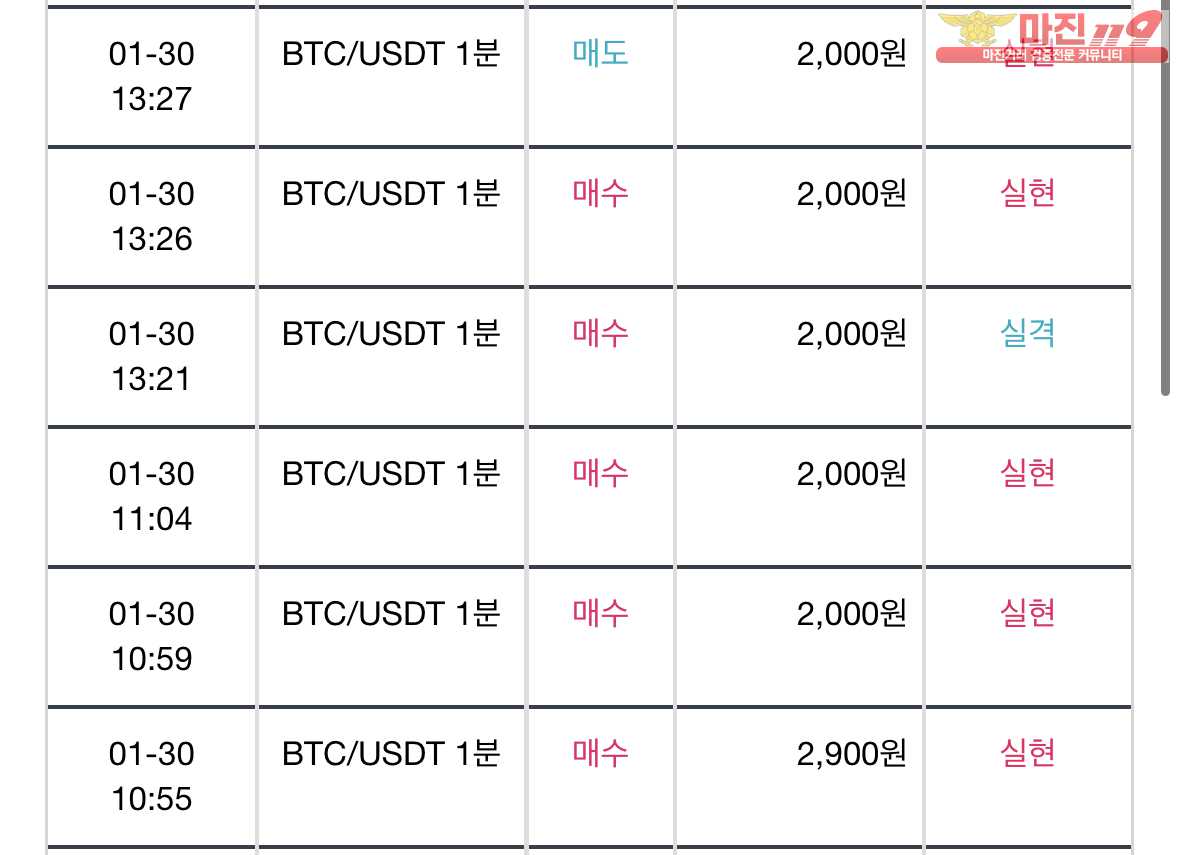1179x855 pixels.
Task: Click the 2,900원 amount cell
Action: [851, 753]
